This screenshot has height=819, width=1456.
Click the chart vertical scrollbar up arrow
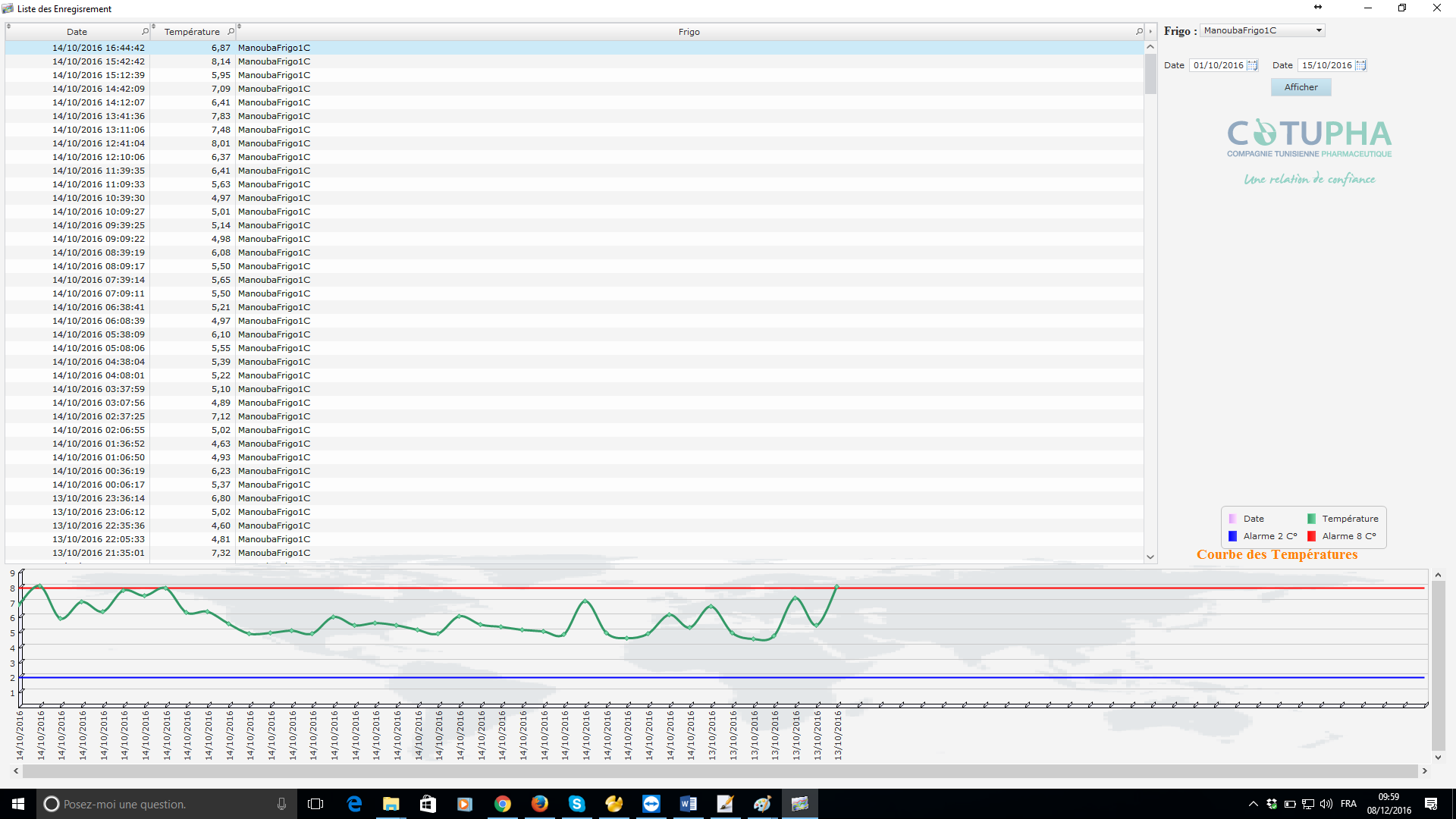[1438, 576]
